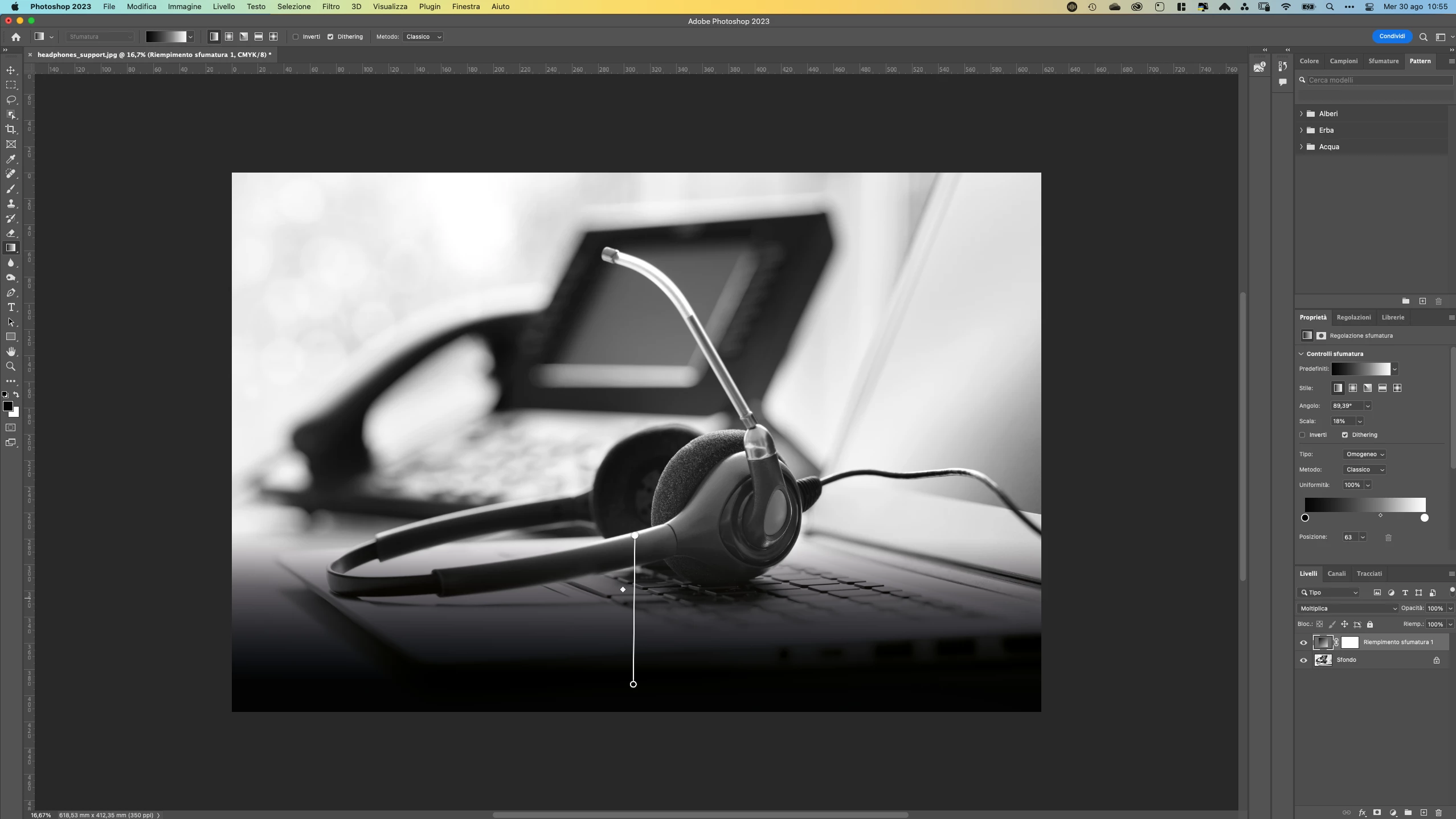Open the Moltiplica blend mode dropdown
Image resolution: width=1456 pixels, height=819 pixels.
(x=1348, y=608)
